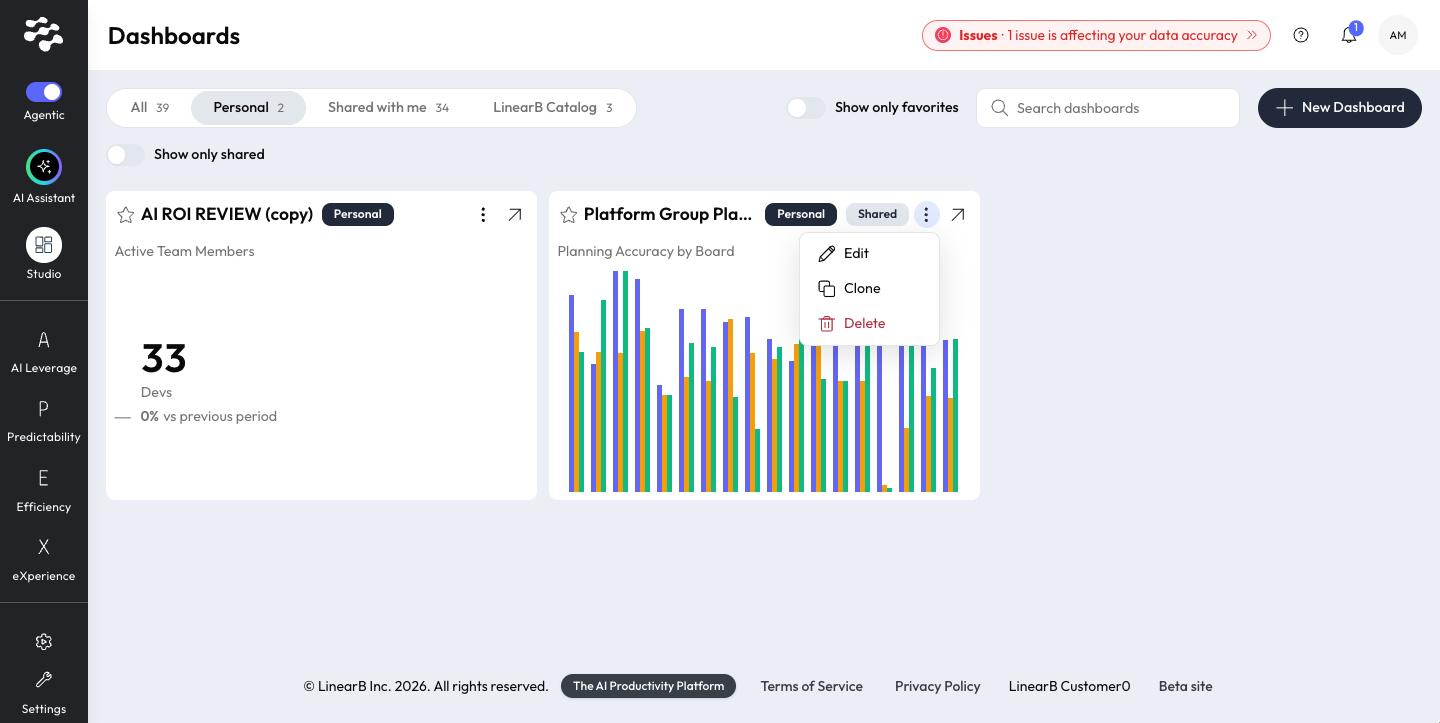Enable Show only shared toggle
The width and height of the screenshot is (1440, 723).
click(x=126, y=154)
